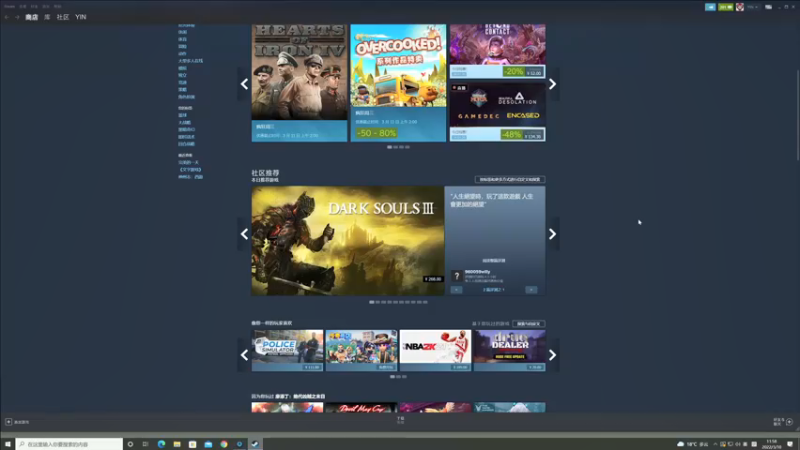Viewport: 800px width, 450px height.
Task: Open the Beyond Contact -20% deal
Action: click(x=497, y=51)
